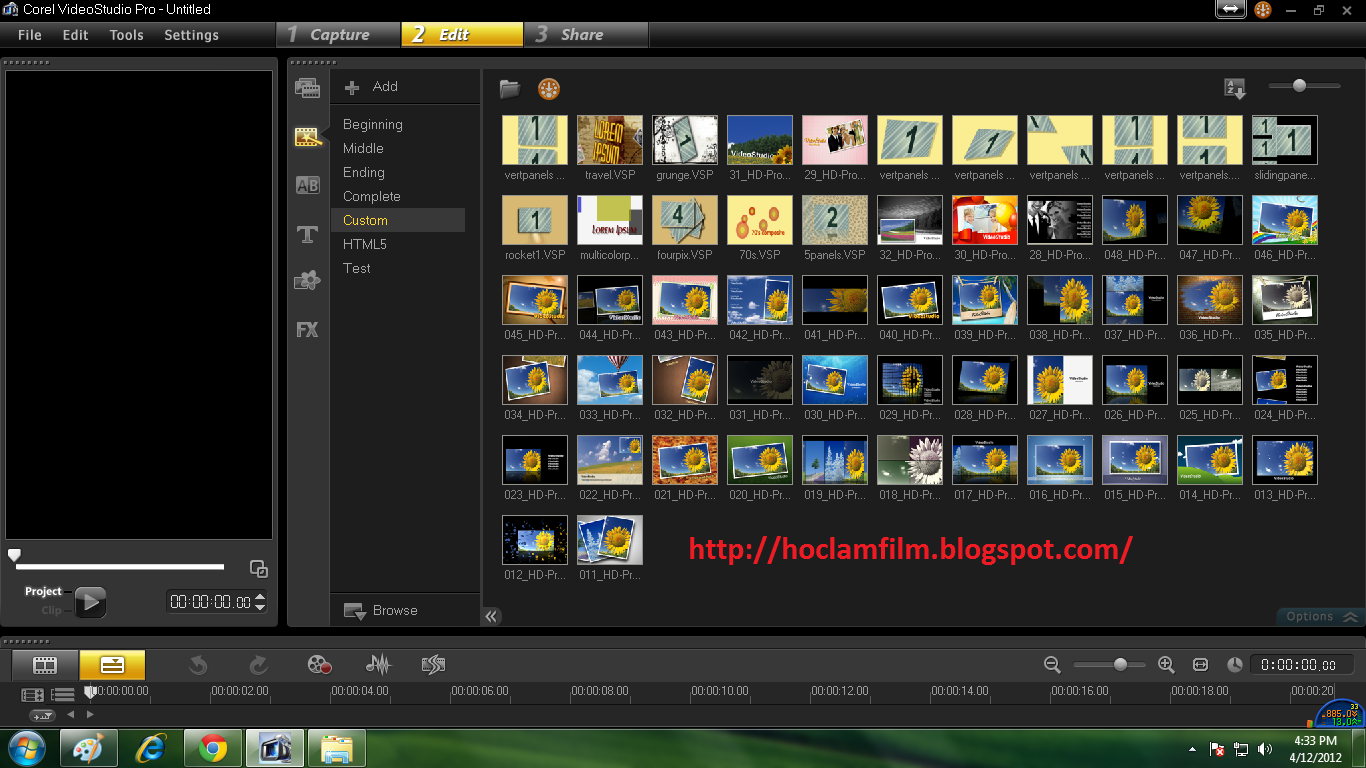Select Clip playback mode
1366x768 pixels.
pyautogui.click(x=52, y=610)
